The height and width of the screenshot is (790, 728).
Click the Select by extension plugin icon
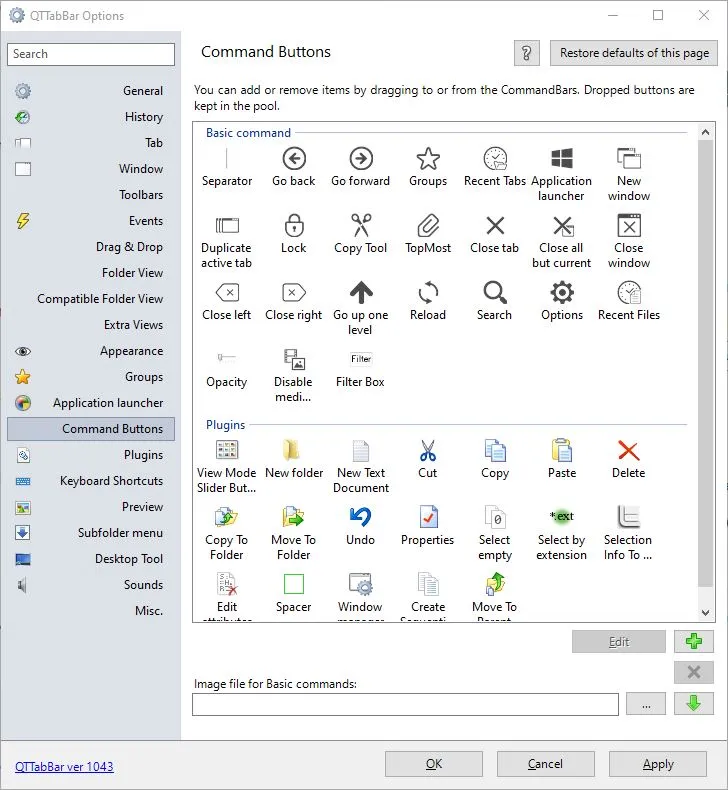(x=562, y=516)
